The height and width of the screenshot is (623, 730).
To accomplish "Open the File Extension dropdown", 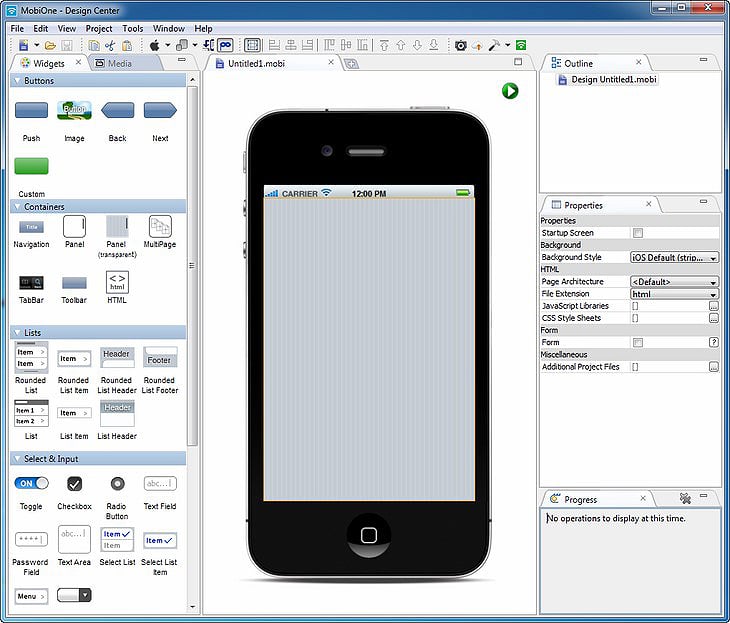I will click(674, 294).
